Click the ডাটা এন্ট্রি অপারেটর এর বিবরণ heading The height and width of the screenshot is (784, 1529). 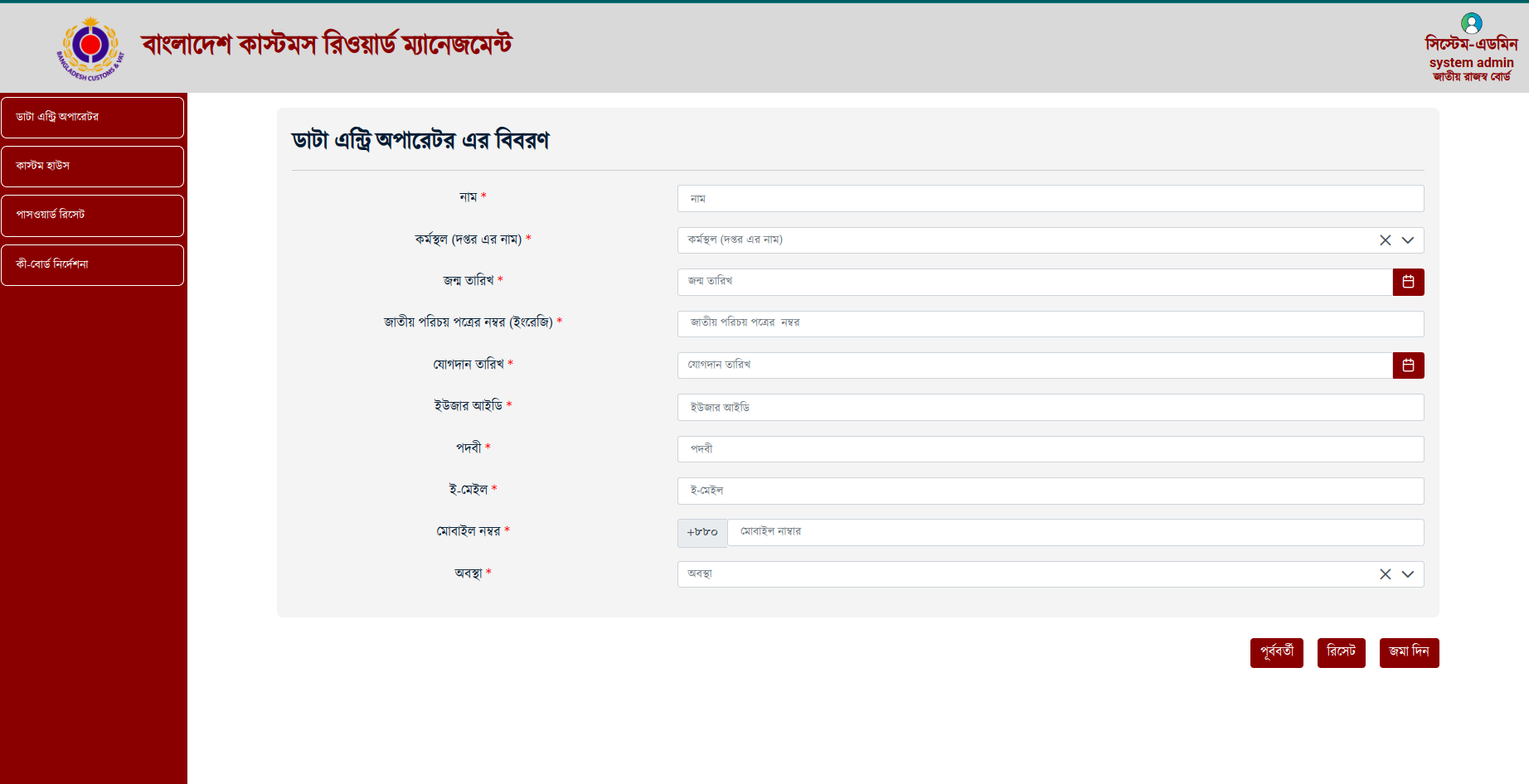[420, 141]
